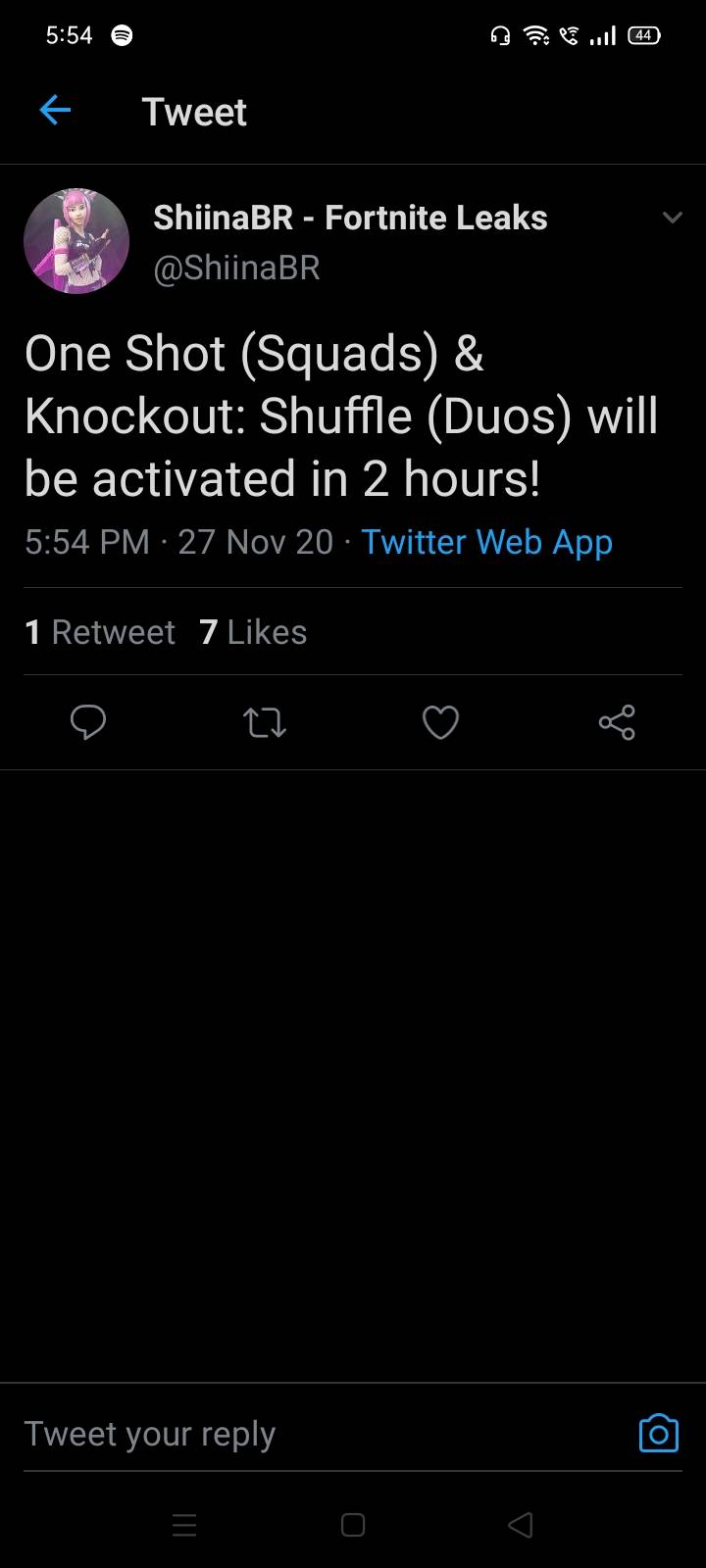View the 7 Likes list

click(253, 632)
